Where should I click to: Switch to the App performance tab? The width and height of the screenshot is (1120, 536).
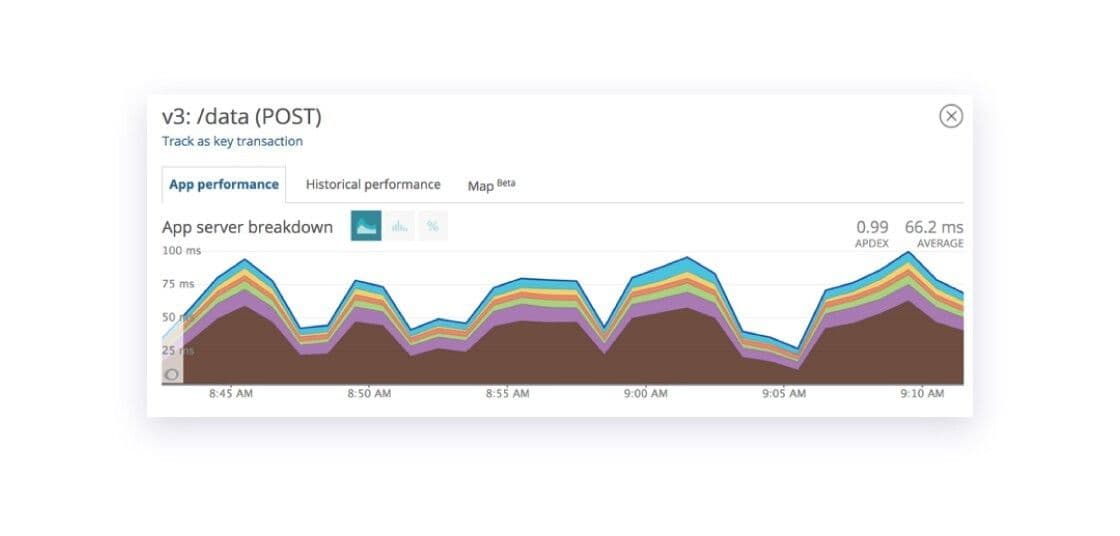point(224,185)
